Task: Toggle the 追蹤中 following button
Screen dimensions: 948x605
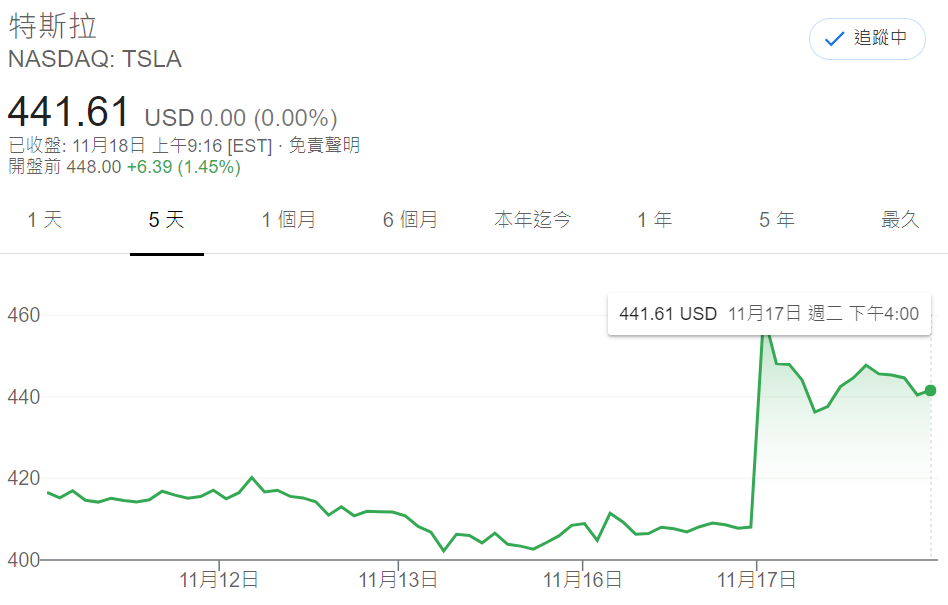Action: (x=867, y=39)
